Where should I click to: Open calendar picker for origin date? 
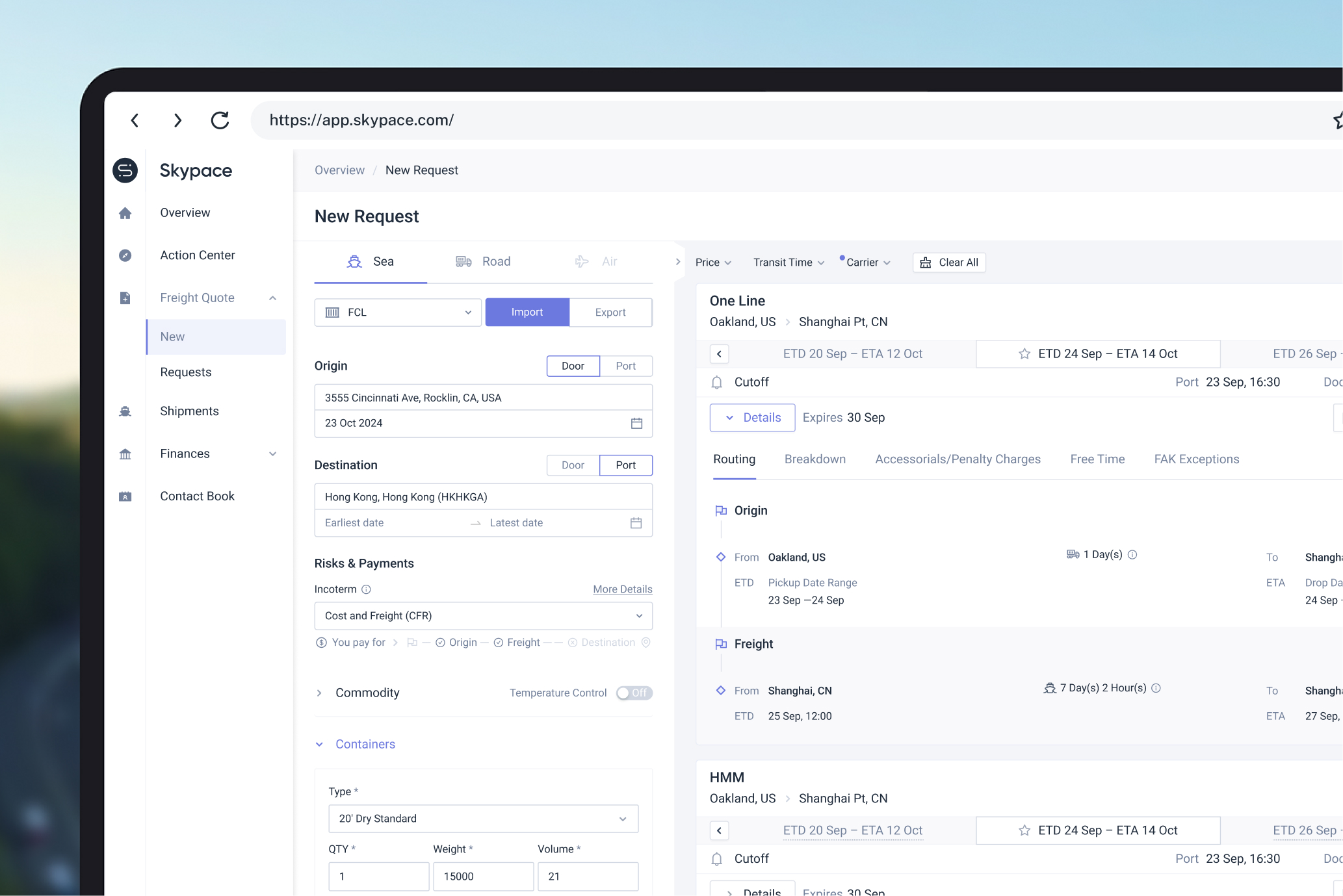[x=636, y=424]
